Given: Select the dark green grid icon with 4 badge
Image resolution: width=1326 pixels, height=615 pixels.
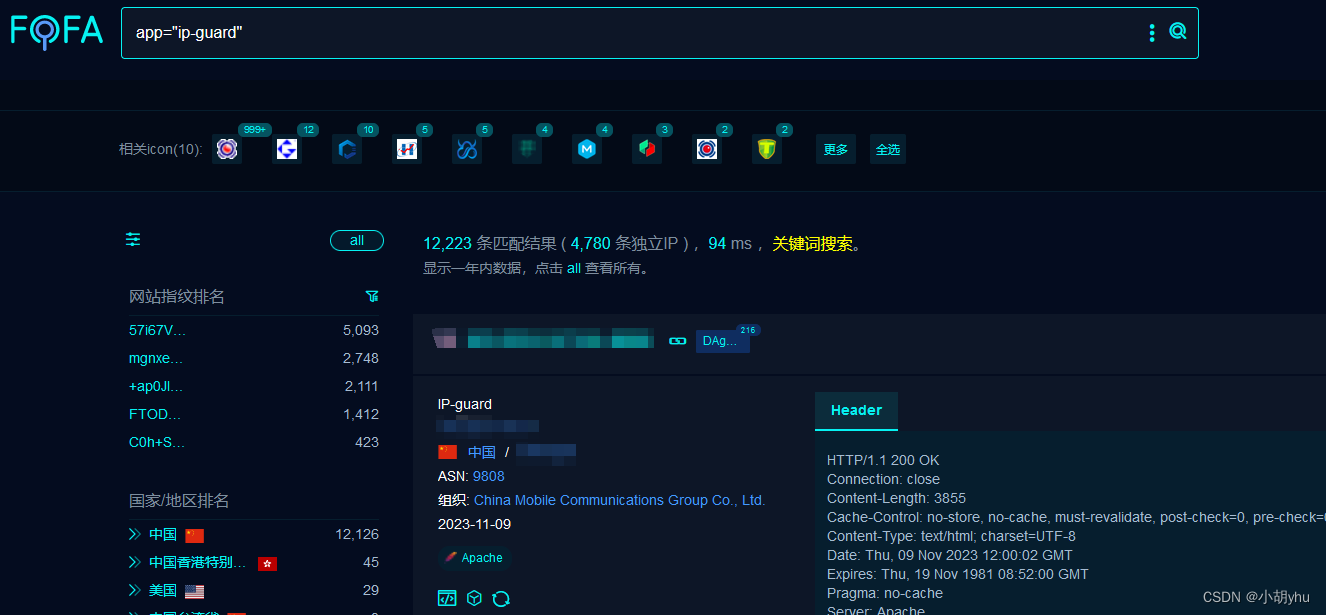Looking at the screenshot, I should coord(527,149).
